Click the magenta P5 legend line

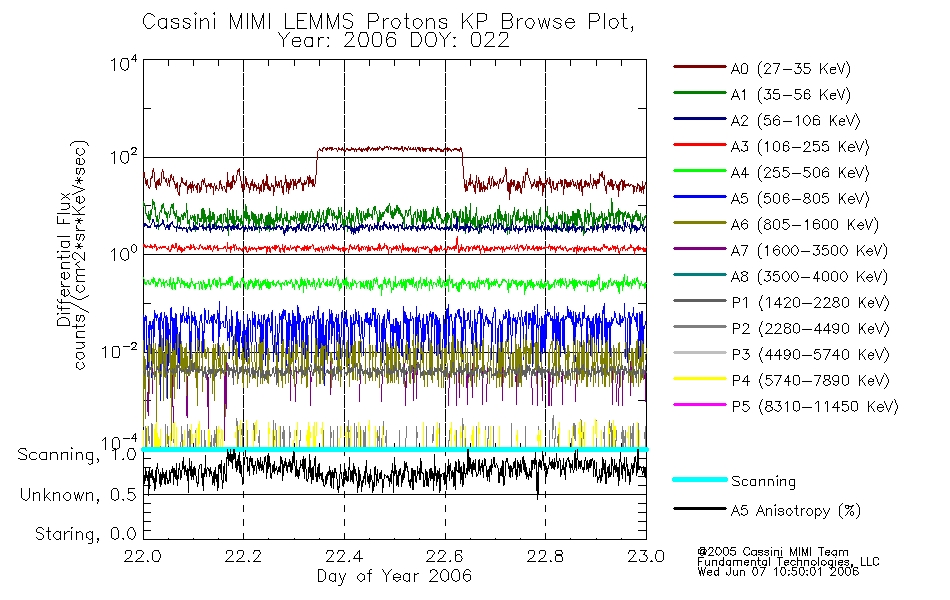700,404
